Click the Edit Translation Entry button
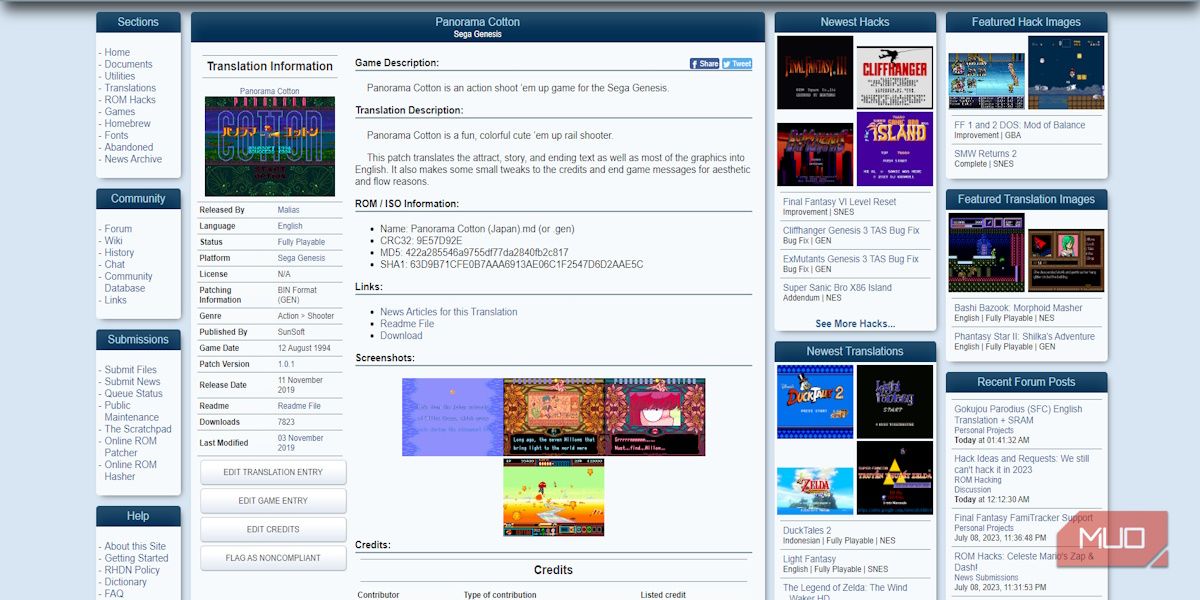The width and height of the screenshot is (1200, 600). tap(273, 472)
